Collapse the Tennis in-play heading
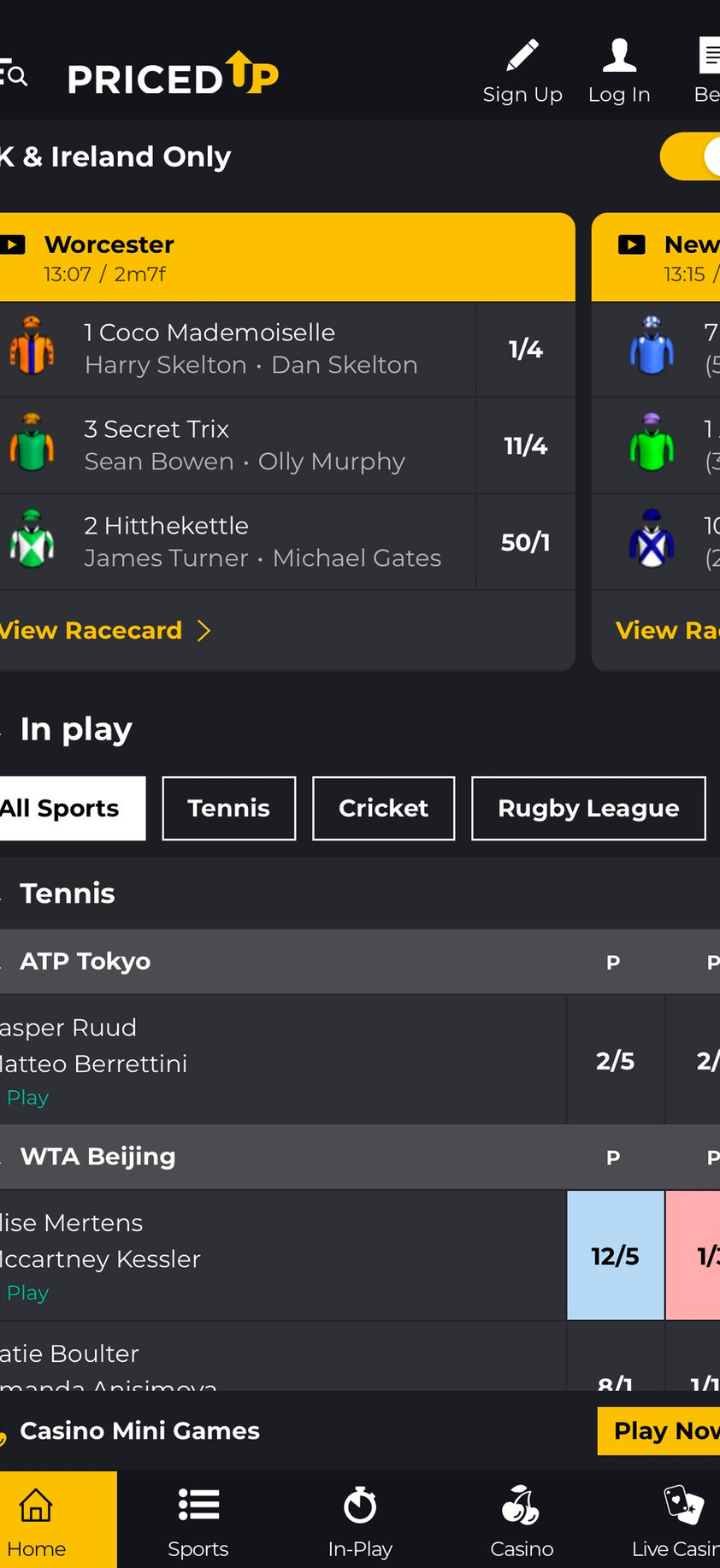This screenshot has height=1568, width=720. click(67, 893)
